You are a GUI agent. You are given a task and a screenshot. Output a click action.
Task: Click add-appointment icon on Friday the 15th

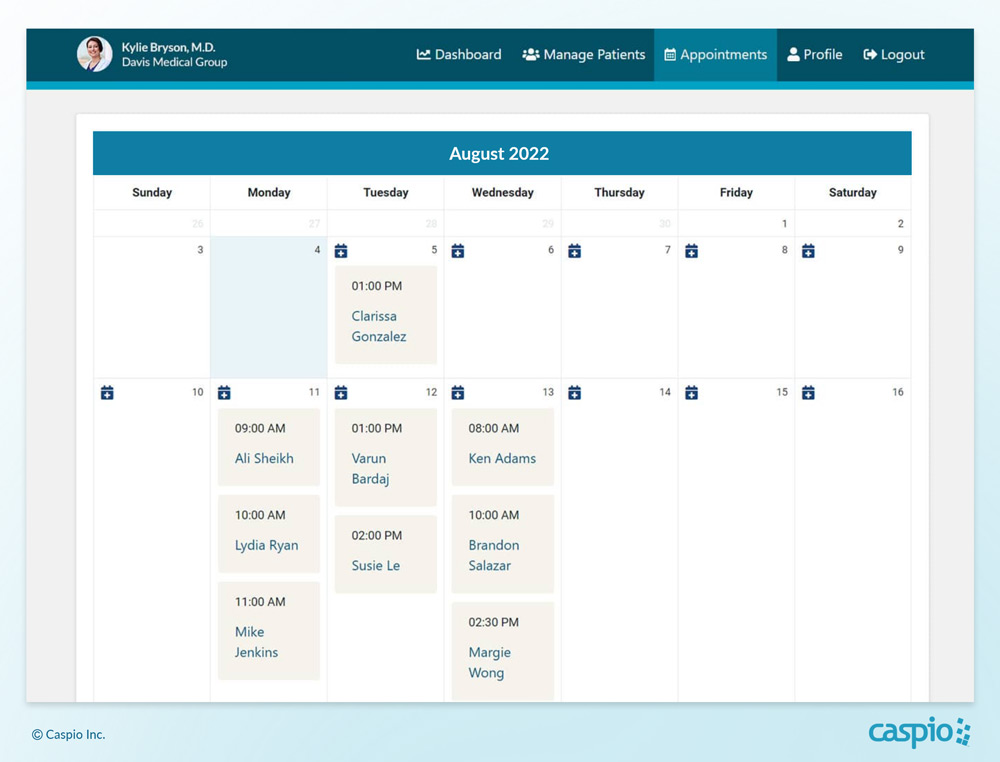coord(691,393)
